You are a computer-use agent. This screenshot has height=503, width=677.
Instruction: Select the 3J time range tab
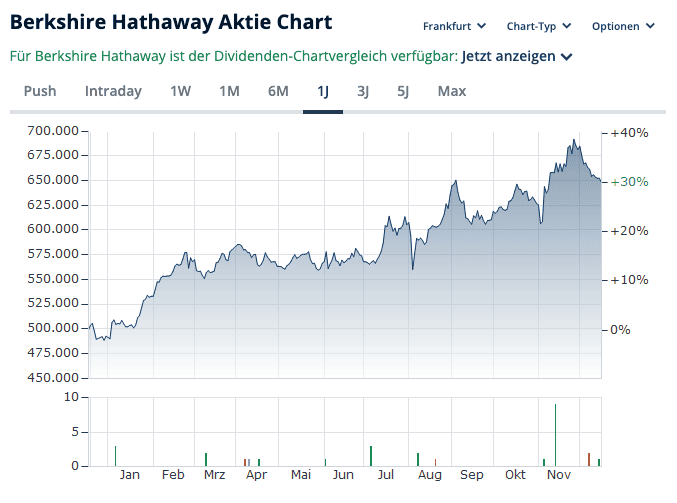tap(363, 91)
